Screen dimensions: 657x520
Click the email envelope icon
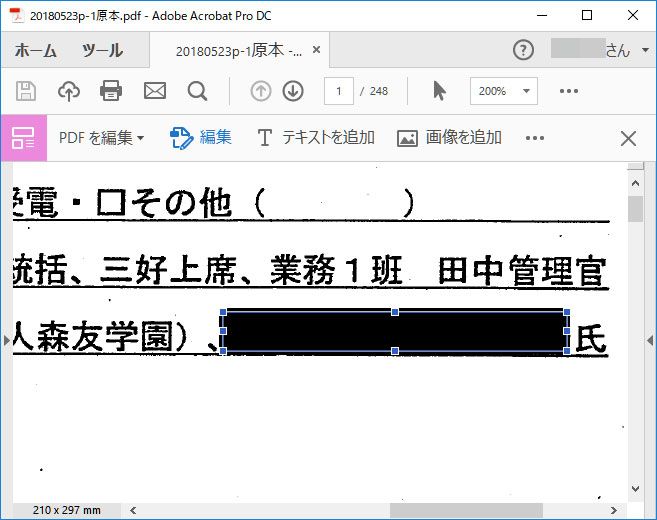[x=154, y=91]
